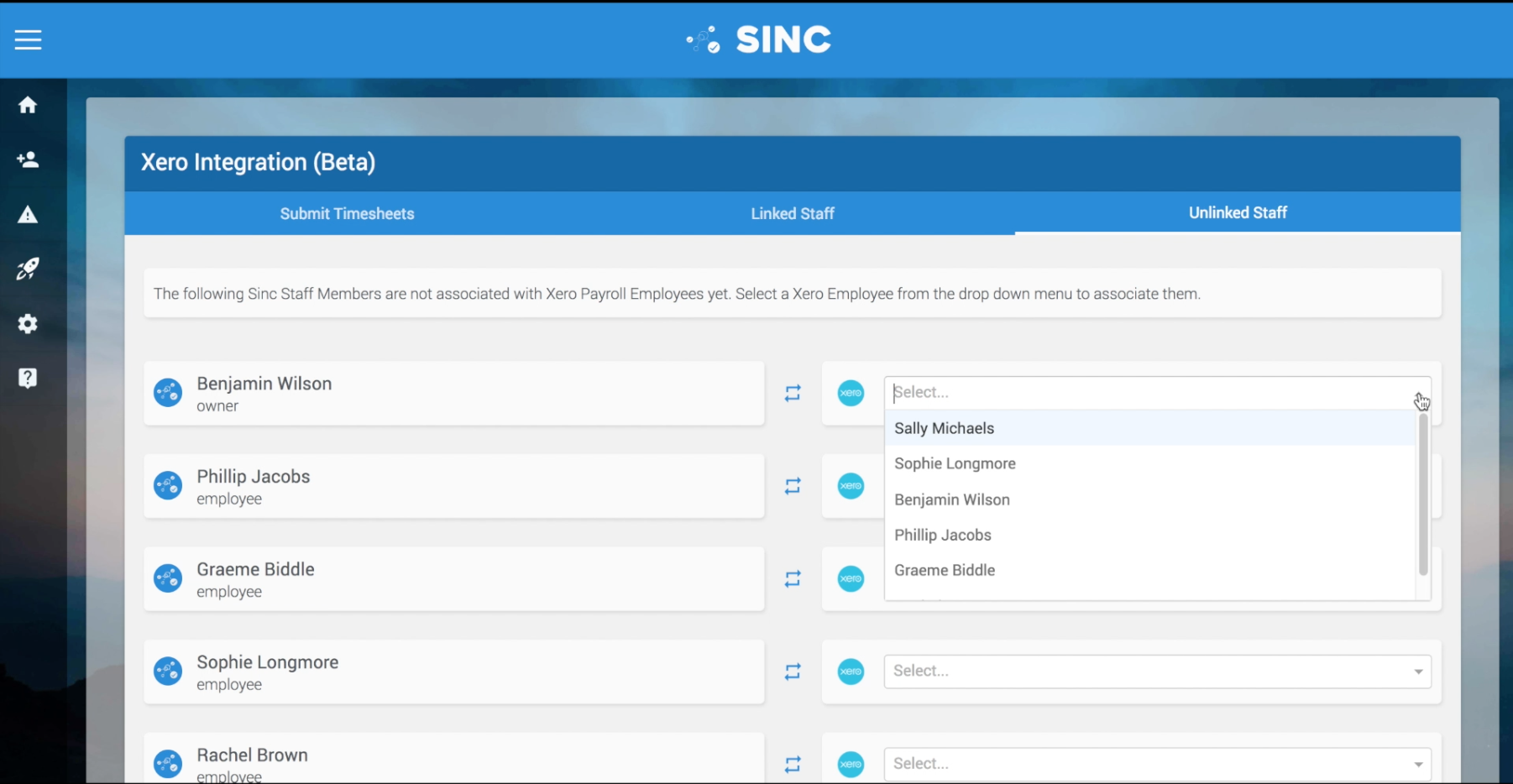
Task: Click link arrows icon for Sophie Longmore
Action: pos(793,672)
